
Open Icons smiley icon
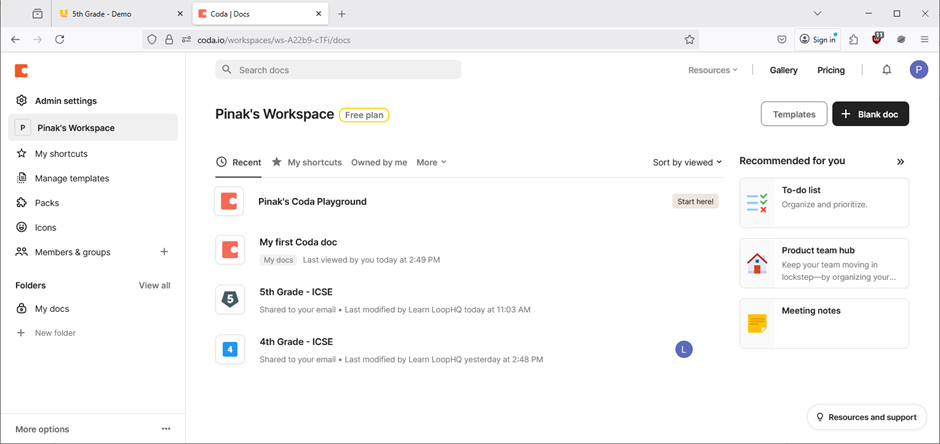tap(22, 227)
